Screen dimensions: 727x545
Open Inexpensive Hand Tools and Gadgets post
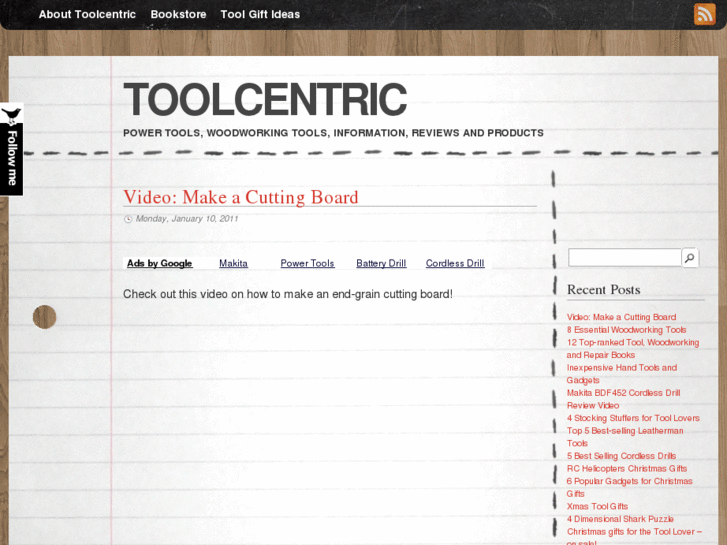tap(622, 374)
